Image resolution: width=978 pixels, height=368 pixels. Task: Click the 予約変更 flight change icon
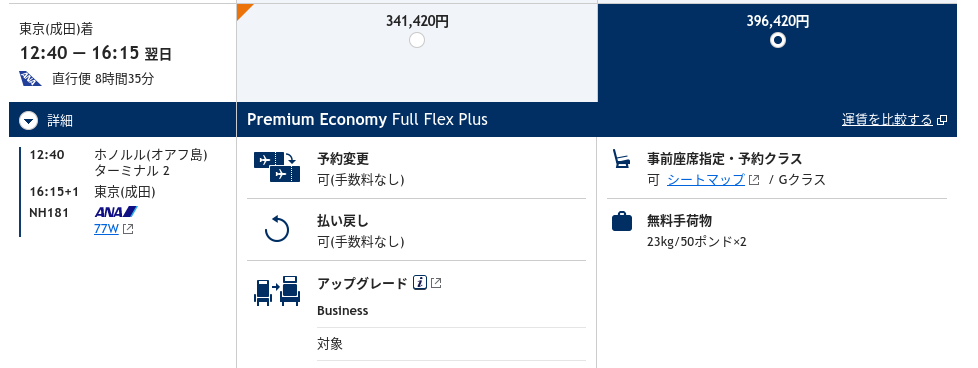[277, 167]
